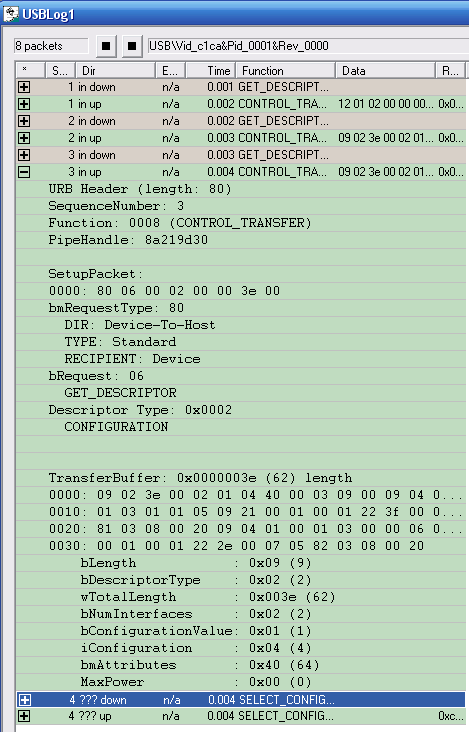
Task: Expand packet 2 in down row
Action: click(x=24, y=121)
